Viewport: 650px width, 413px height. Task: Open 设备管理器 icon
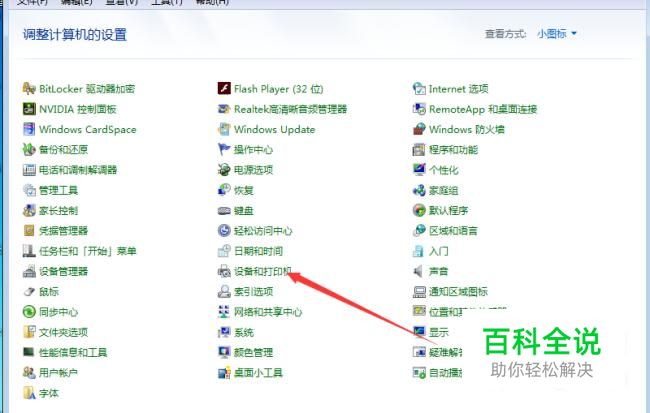tap(29, 271)
